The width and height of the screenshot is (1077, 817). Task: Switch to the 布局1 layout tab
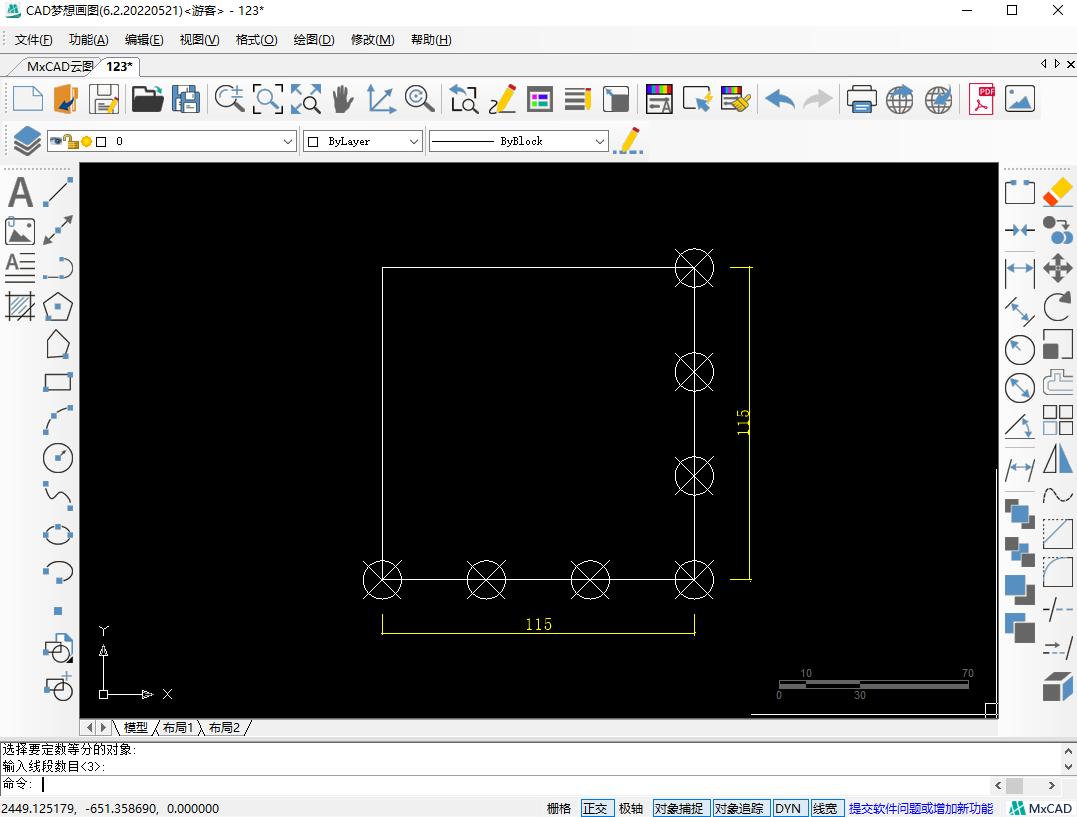(178, 727)
